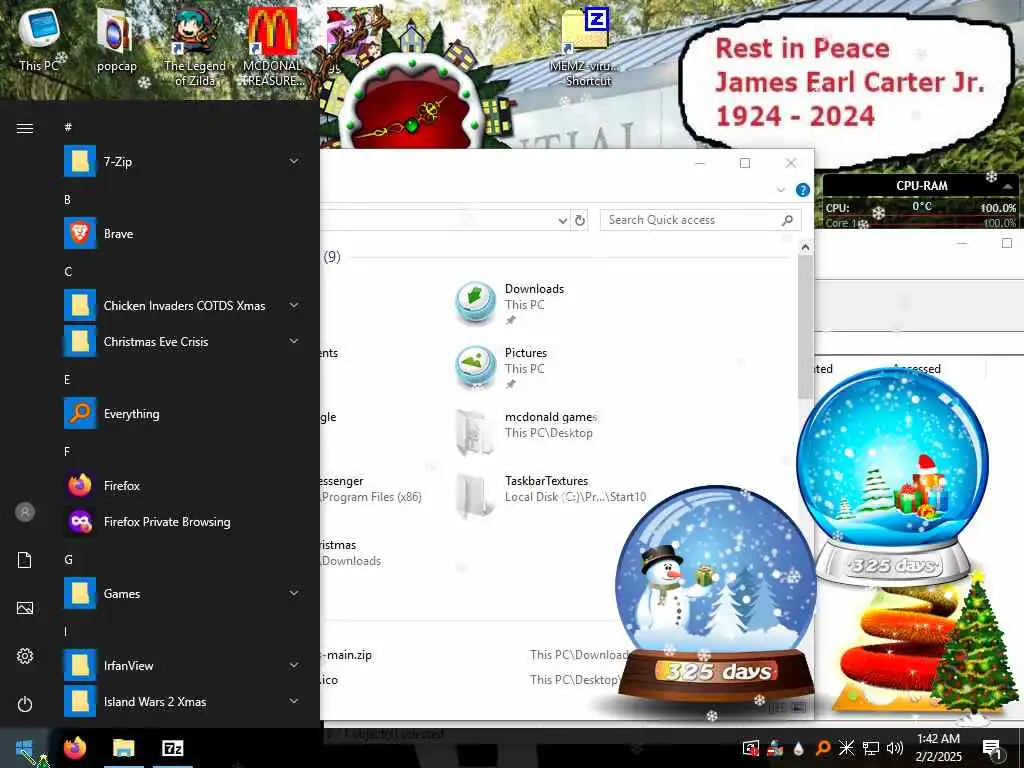Click the Start menu hamburger expand icon
Screen dimensions: 1024x768
point(25,128)
